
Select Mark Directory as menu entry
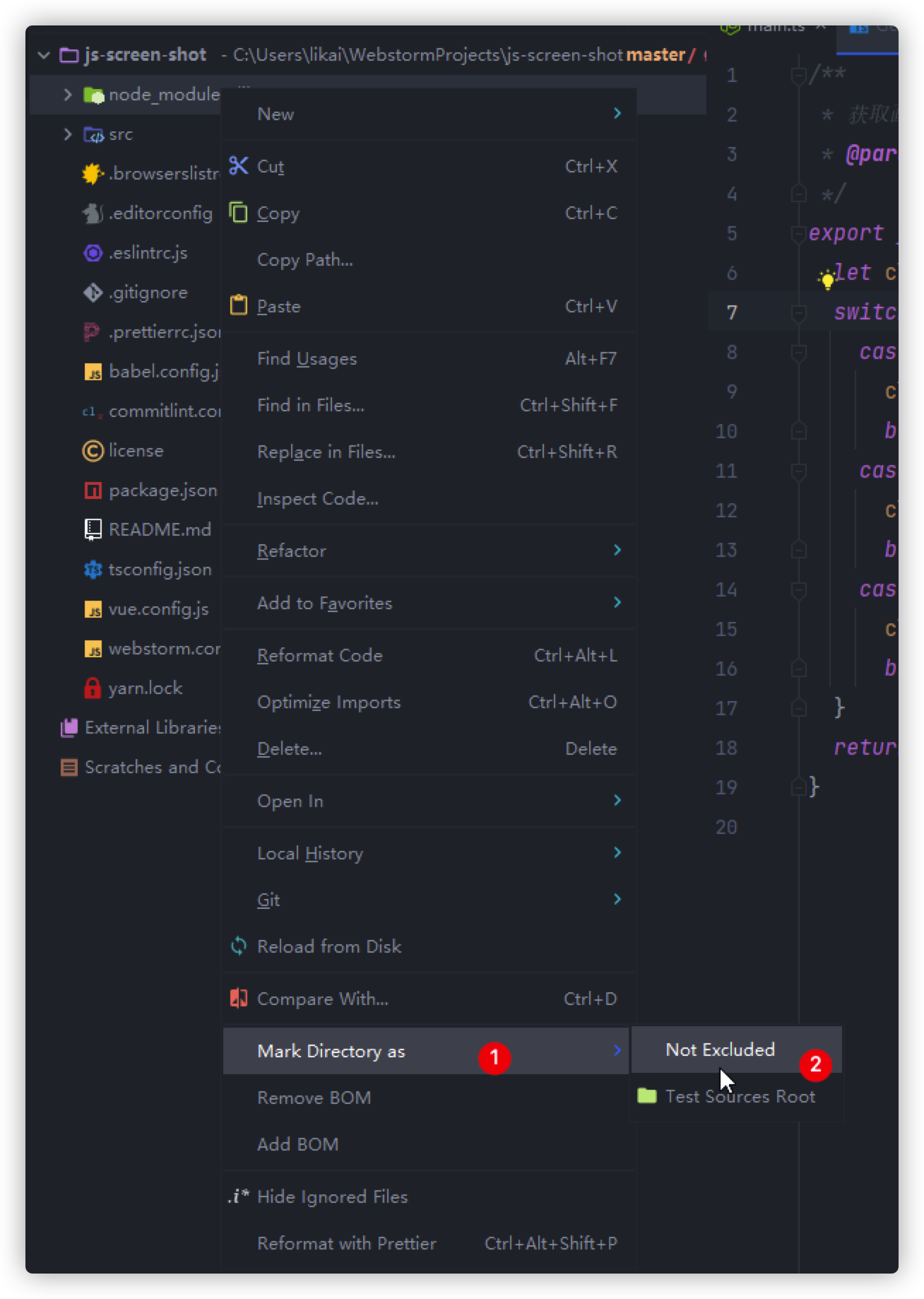click(x=426, y=1051)
